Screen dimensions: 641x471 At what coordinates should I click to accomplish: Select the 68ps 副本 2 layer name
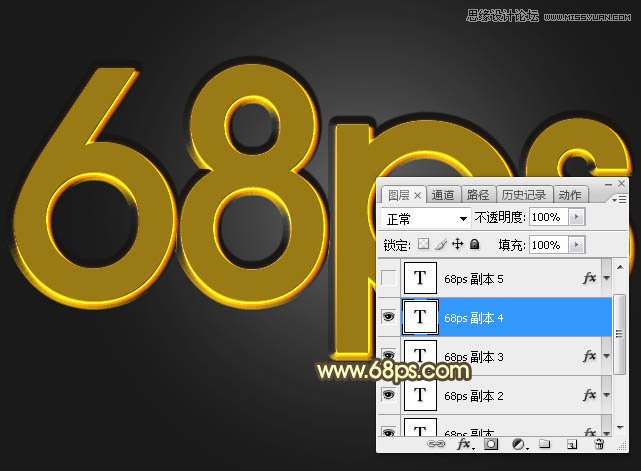474,396
